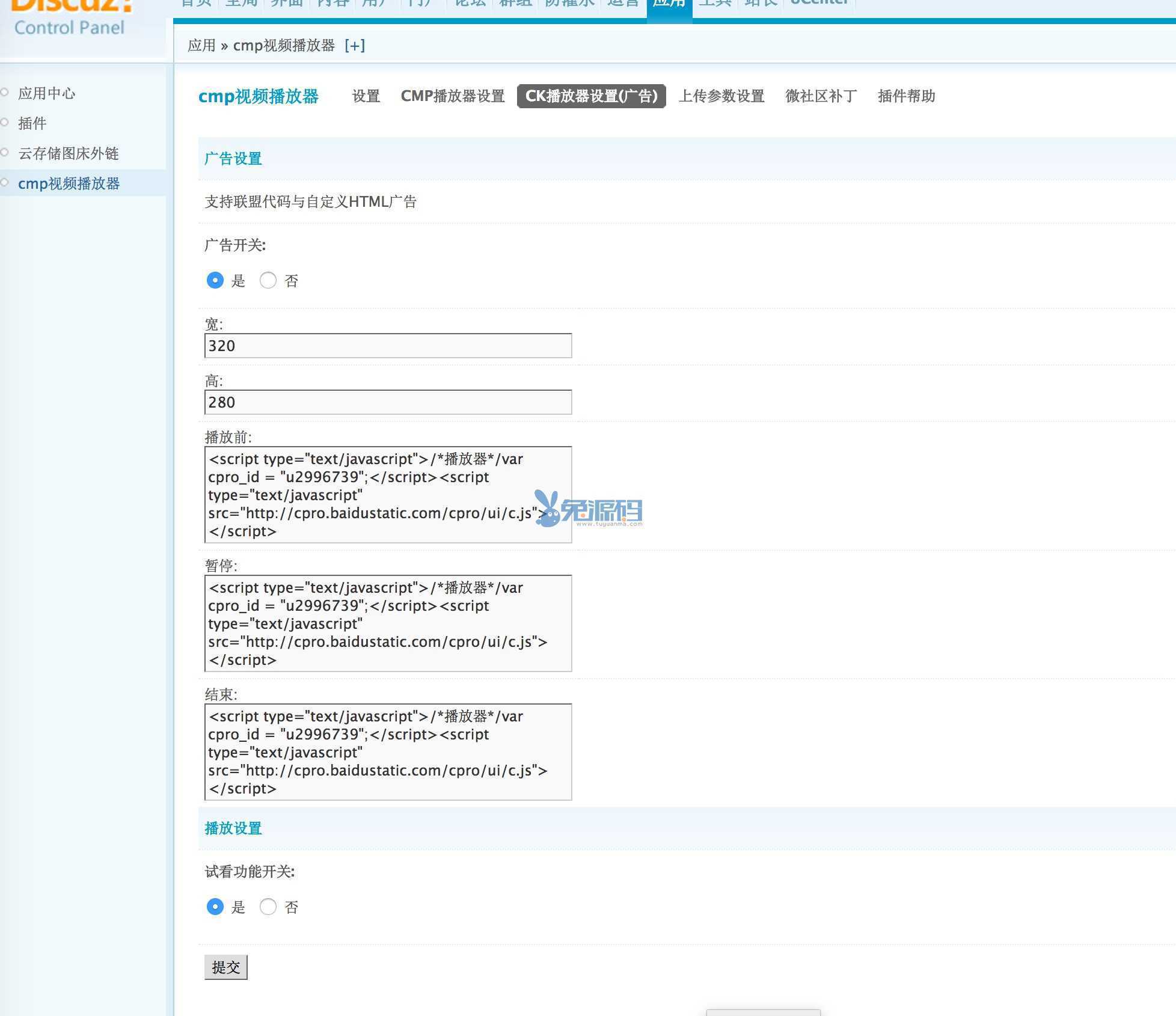
Task: Set 试看功能开关 to 否
Action: 268,907
